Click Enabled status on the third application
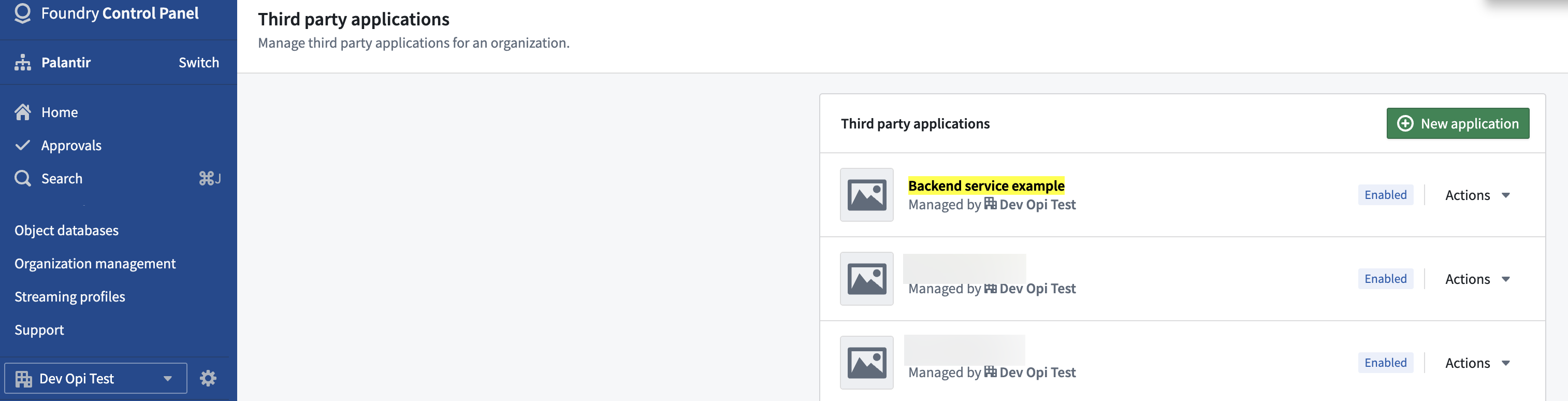The height and width of the screenshot is (401, 1568). pos(1385,362)
